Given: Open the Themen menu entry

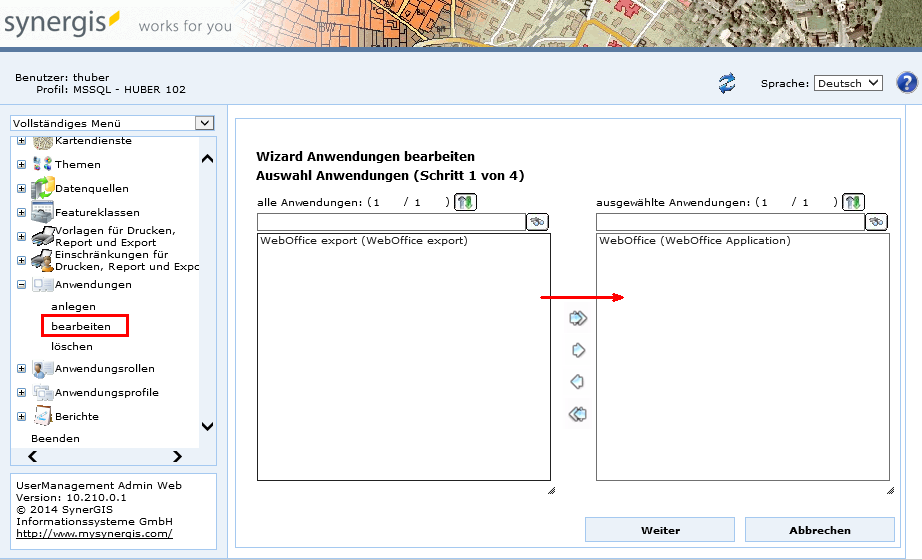Looking at the screenshot, I should (78, 164).
